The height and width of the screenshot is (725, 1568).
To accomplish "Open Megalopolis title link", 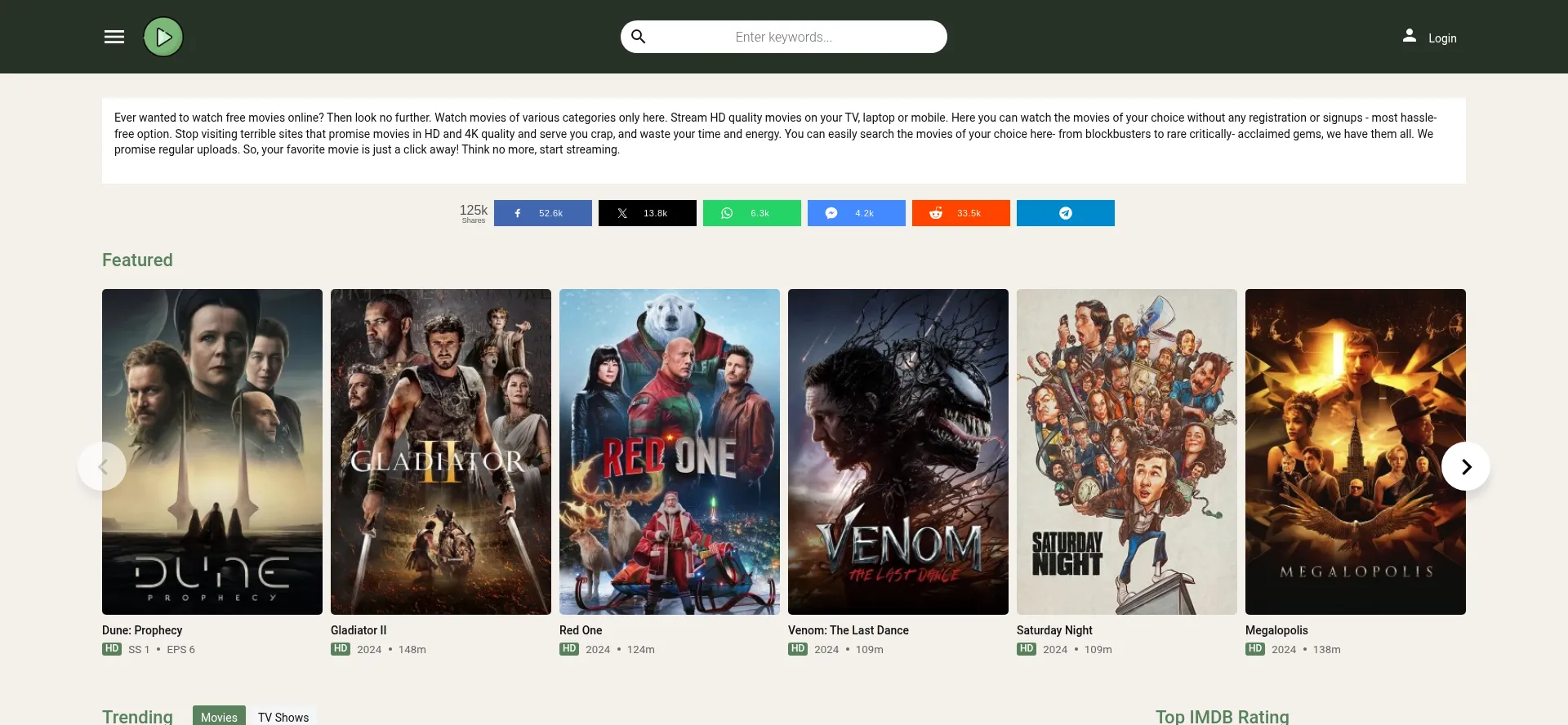I will coord(1276,630).
